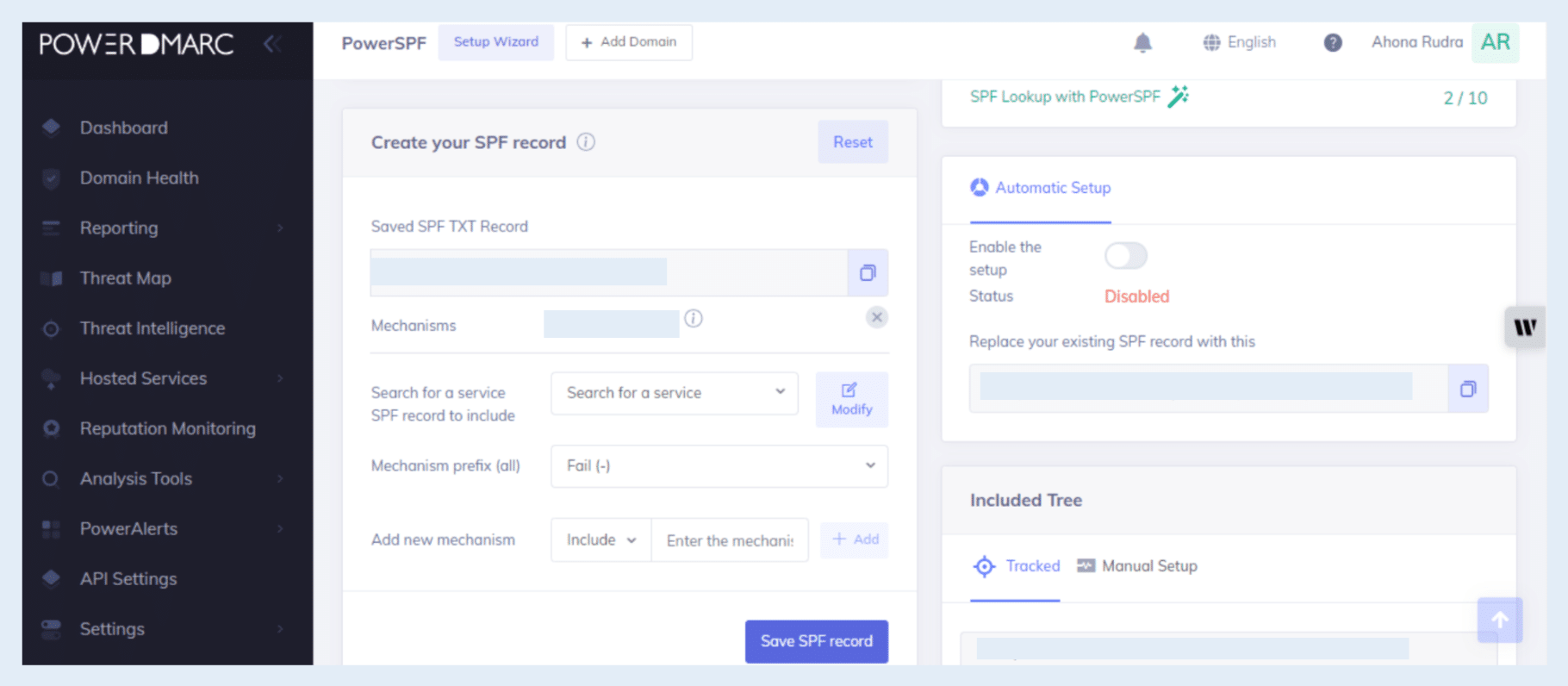Screen dimensions: 1568x686
Task: Click the Setup Wizard button
Action: click(x=496, y=42)
